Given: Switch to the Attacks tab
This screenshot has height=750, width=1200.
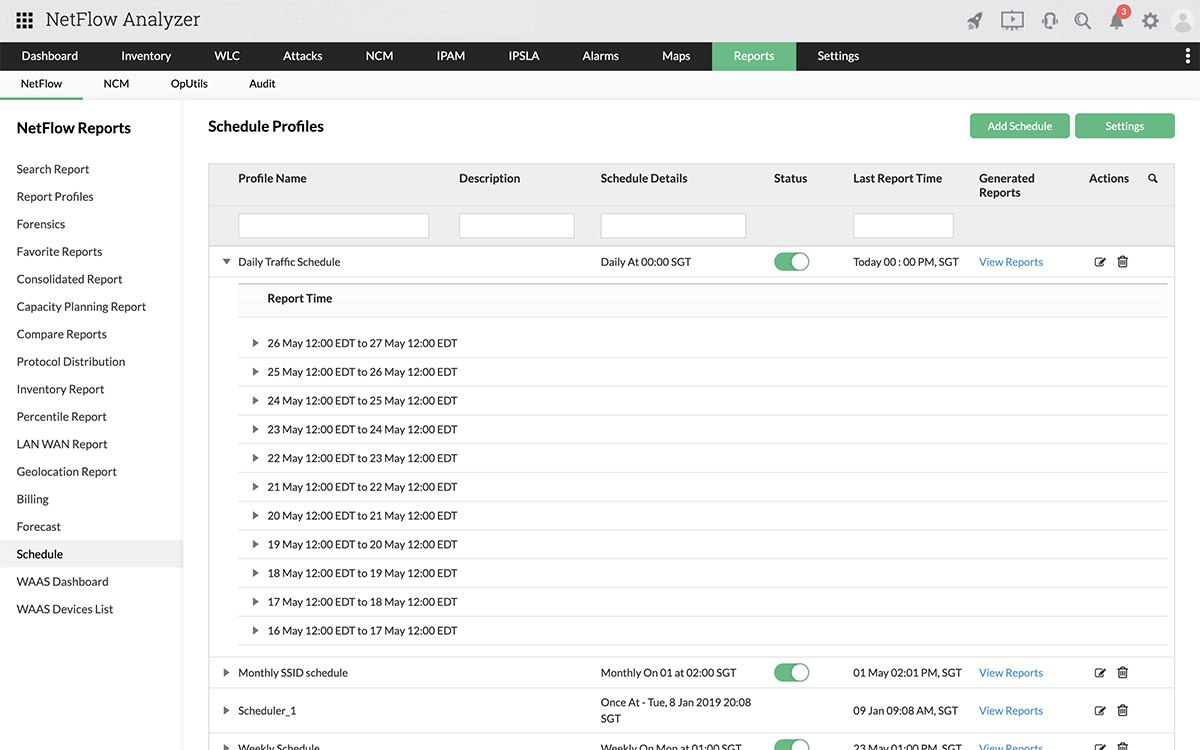Looking at the screenshot, I should coord(302,56).
